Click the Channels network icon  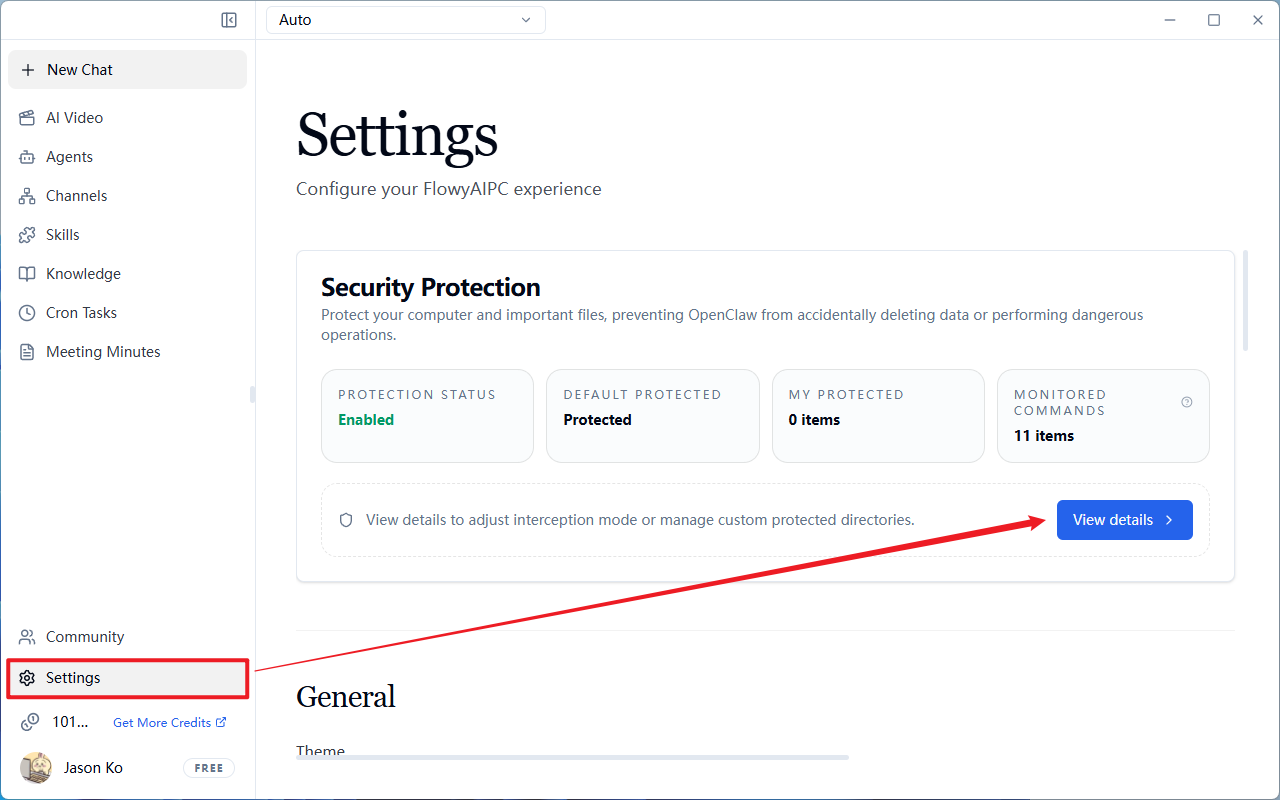pyautogui.click(x=27, y=196)
